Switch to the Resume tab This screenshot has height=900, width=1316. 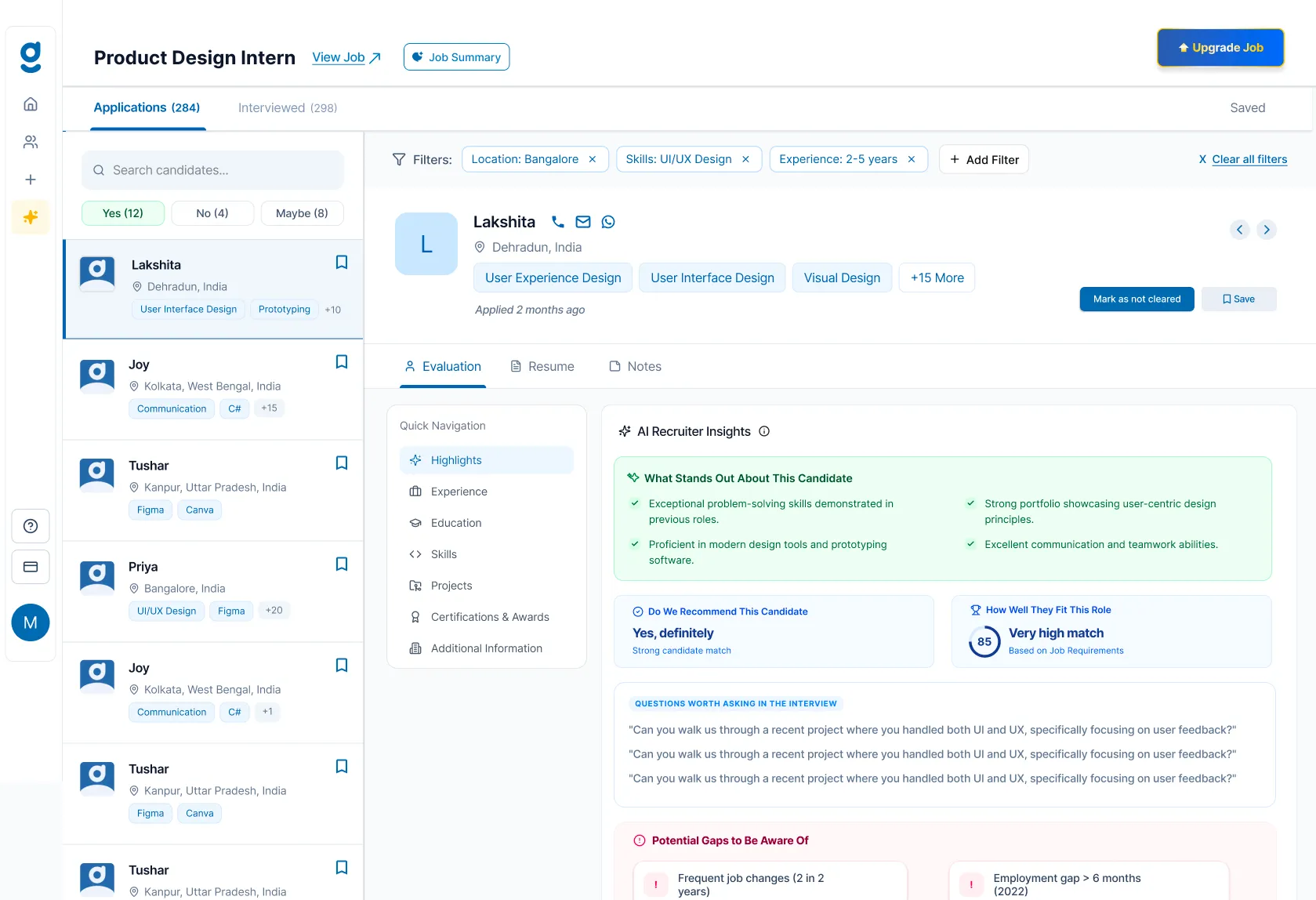click(x=542, y=366)
